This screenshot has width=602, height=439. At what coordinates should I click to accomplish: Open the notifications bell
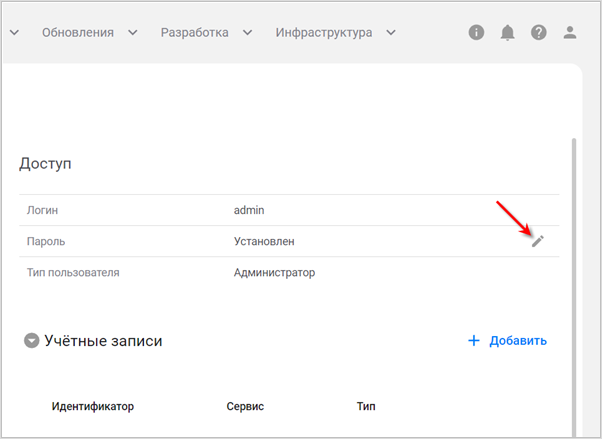coord(508,32)
